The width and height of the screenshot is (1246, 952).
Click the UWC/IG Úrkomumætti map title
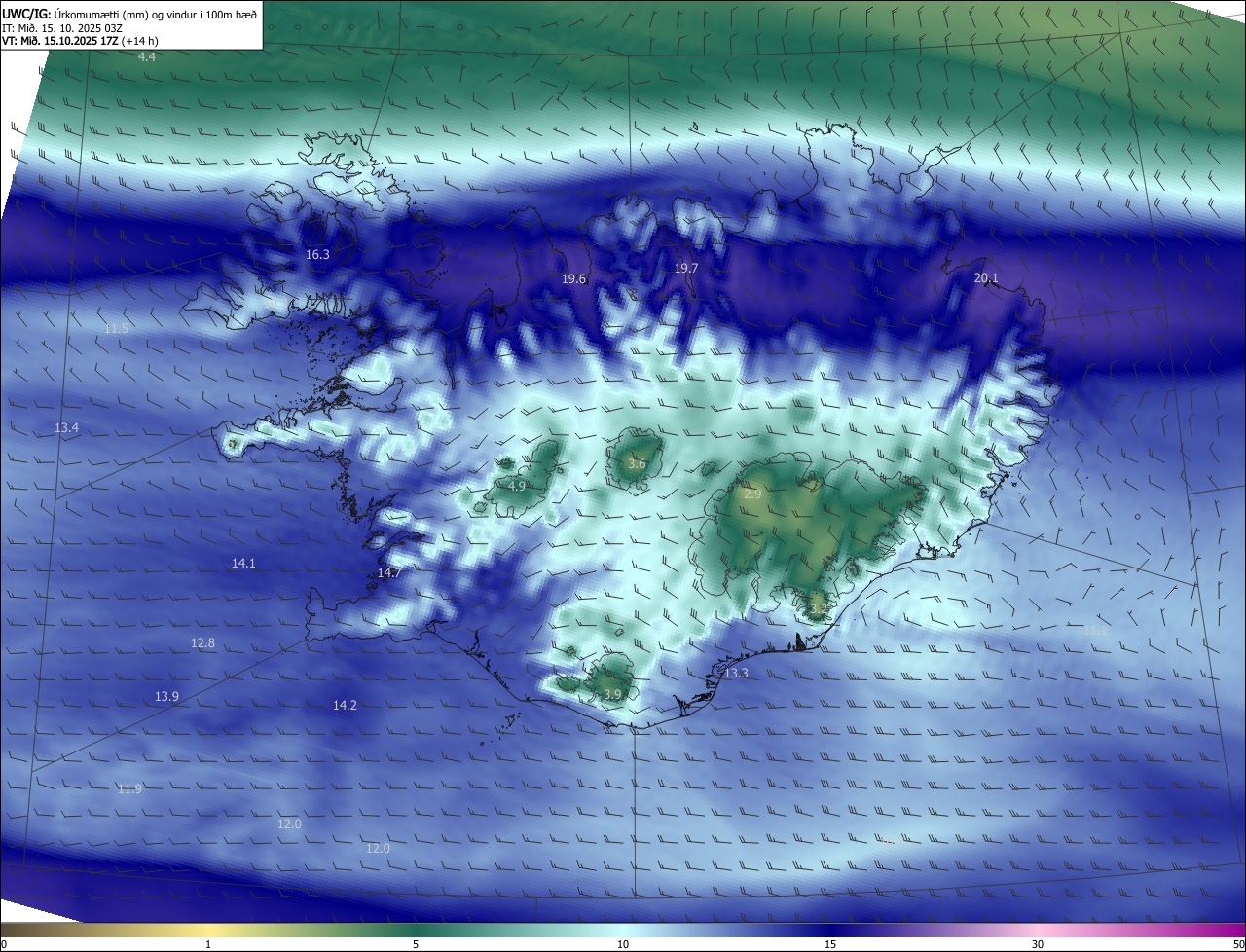129,14
